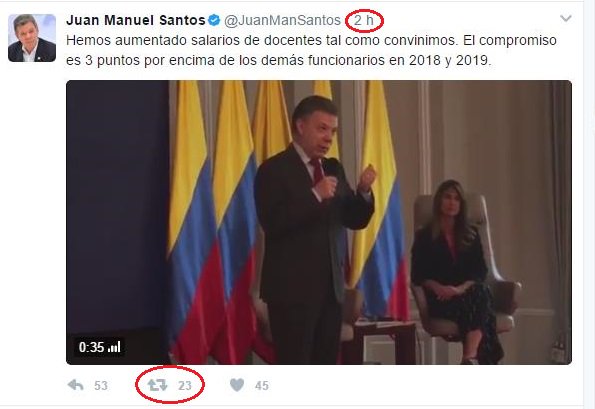The width and height of the screenshot is (595, 409).
Task: Retweet the post using the retweet icon
Action: [157, 385]
